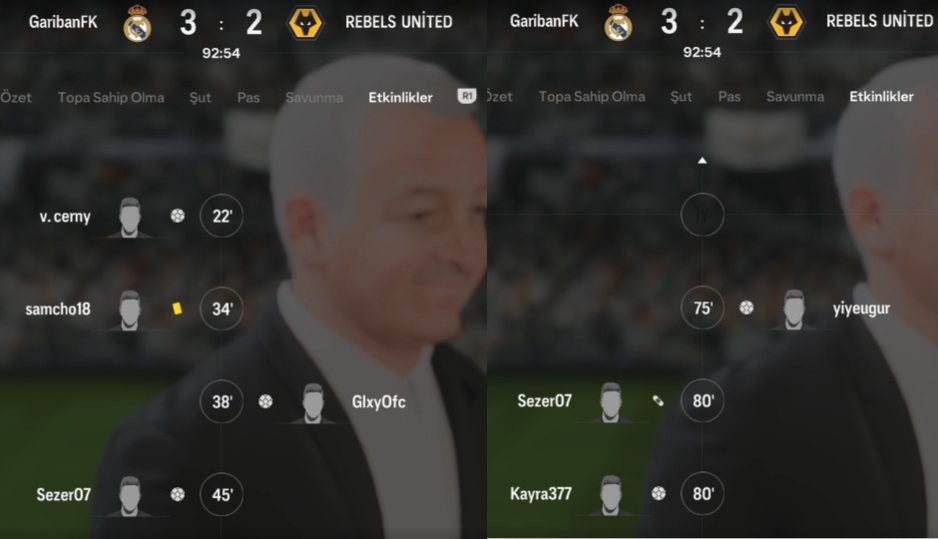Open the Topa Sahip Olma tab on left
Screen dimensions: 938x539
tap(111, 97)
